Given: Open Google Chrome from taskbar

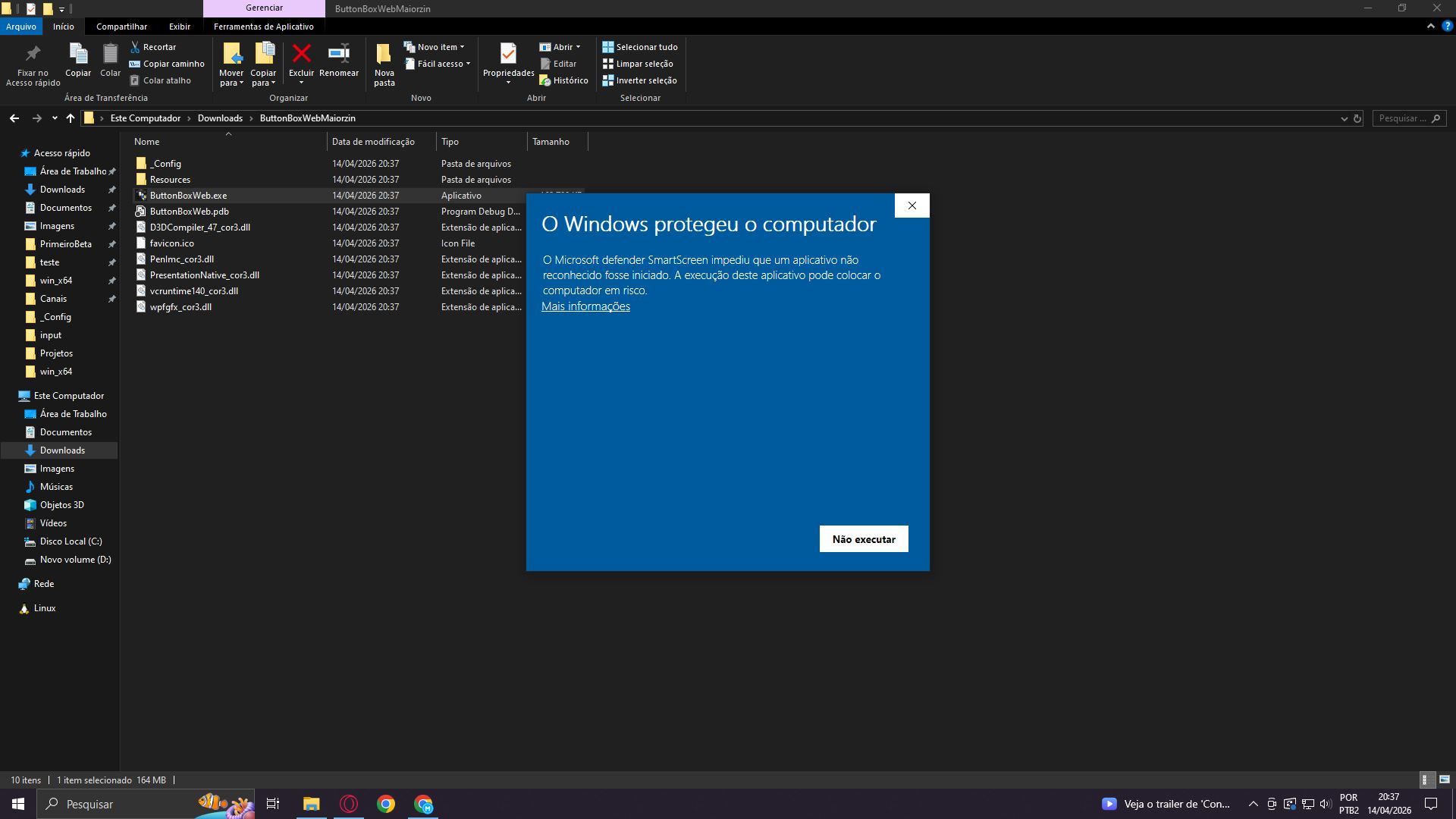Looking at the screenshot, I should (x=386, y=804).
